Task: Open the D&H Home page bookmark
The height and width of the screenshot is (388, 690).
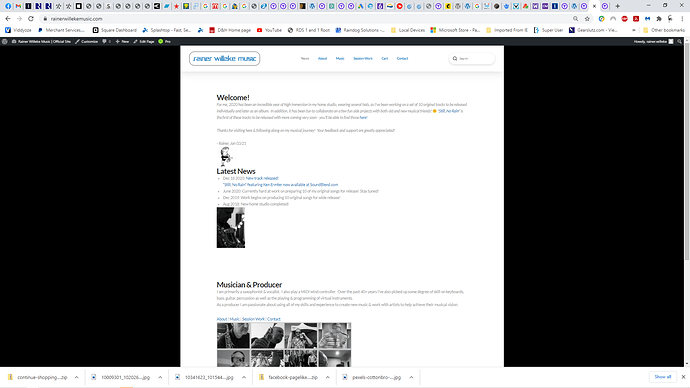Action: coord(230,30)
